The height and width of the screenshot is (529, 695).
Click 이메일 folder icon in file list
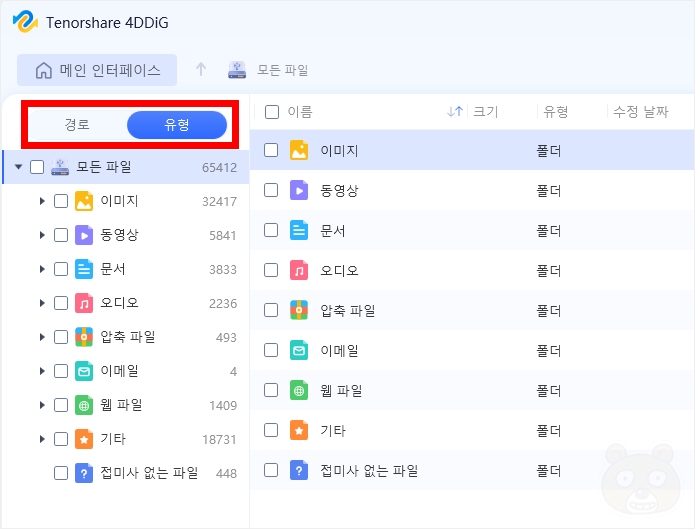tap(299, 350)
